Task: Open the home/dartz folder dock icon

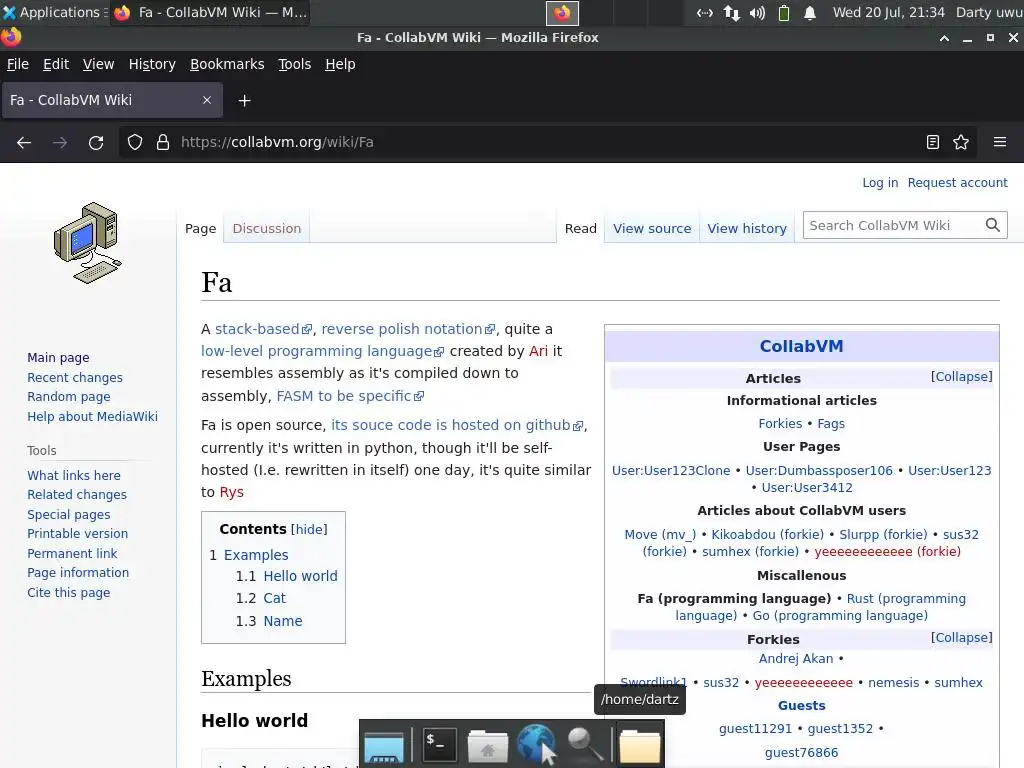Action: pos(639,746)
